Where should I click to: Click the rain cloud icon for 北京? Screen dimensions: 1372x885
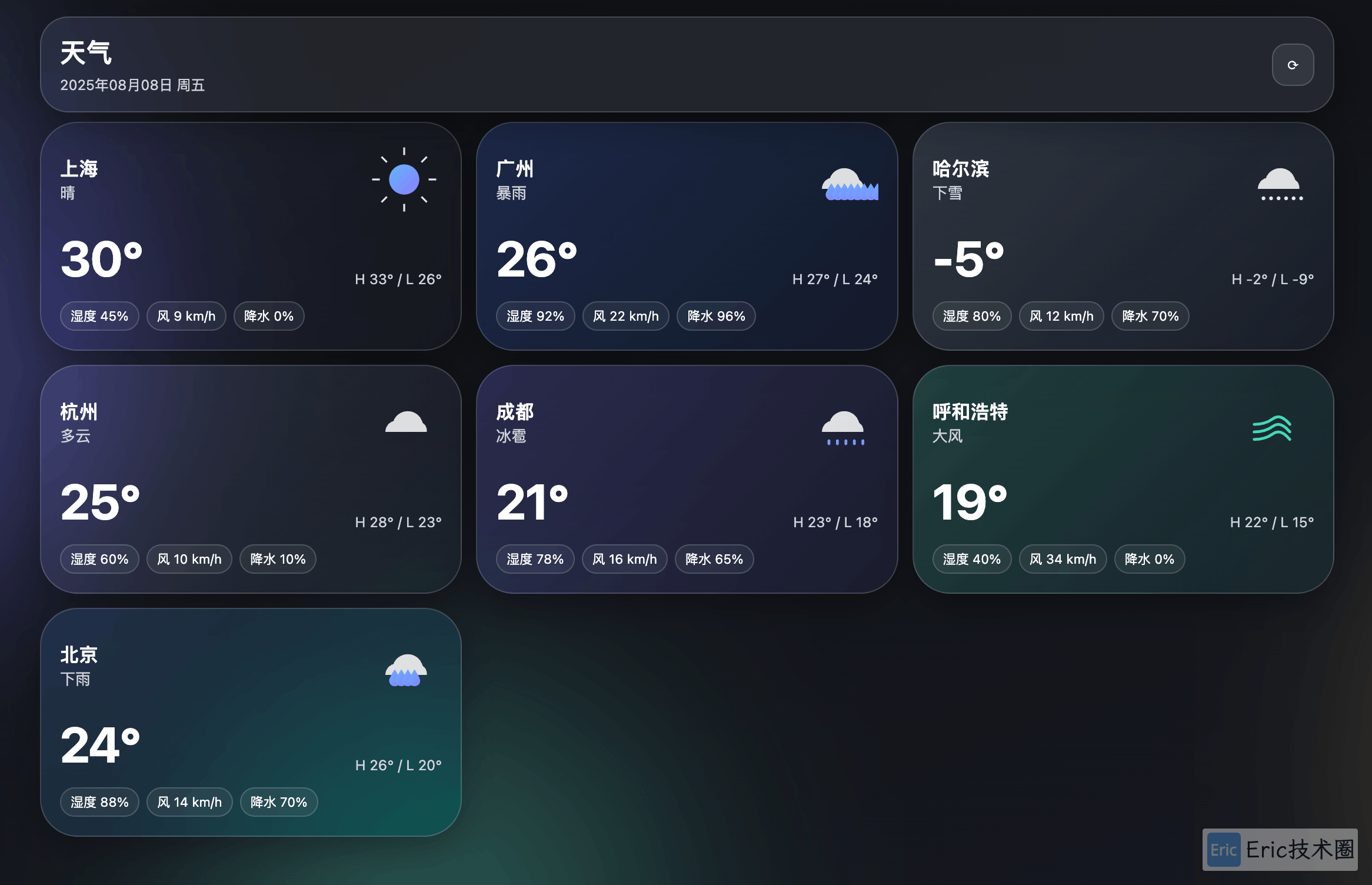point(406,670)
